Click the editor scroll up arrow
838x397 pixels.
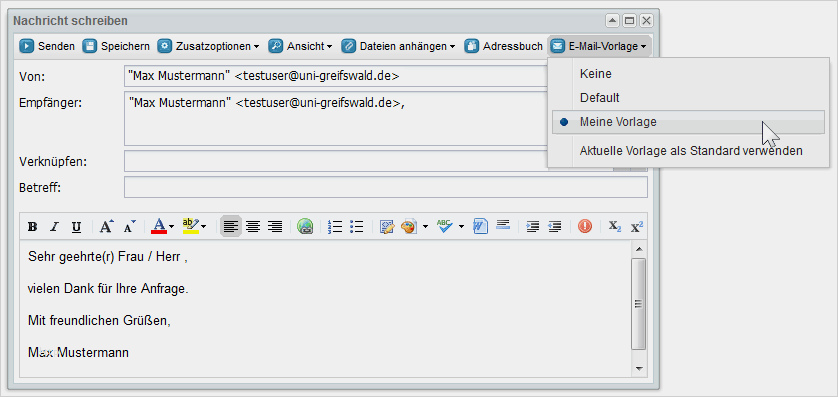coord(638,249)
